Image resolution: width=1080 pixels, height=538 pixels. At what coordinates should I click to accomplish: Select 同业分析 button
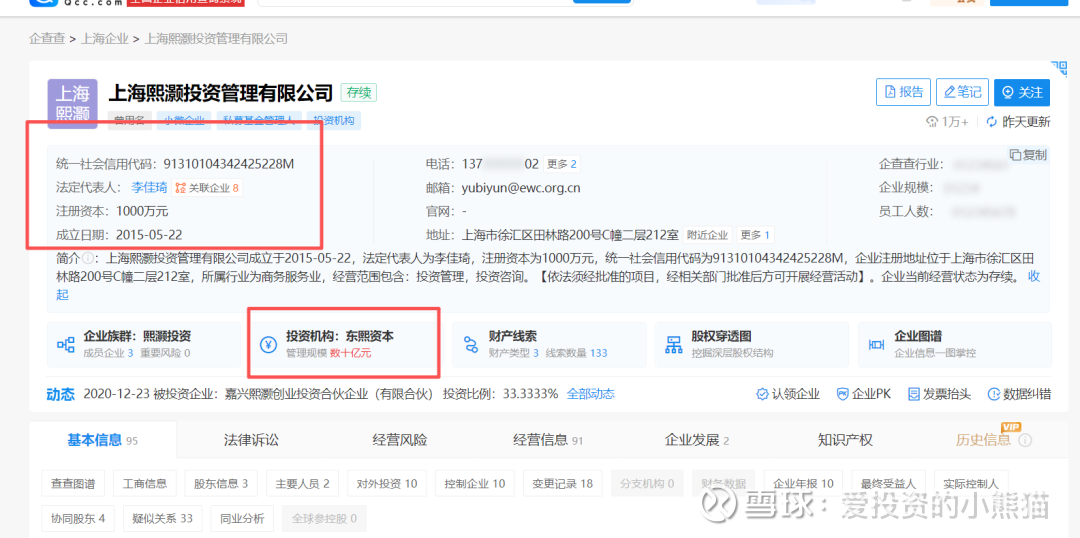click(242, 518)
